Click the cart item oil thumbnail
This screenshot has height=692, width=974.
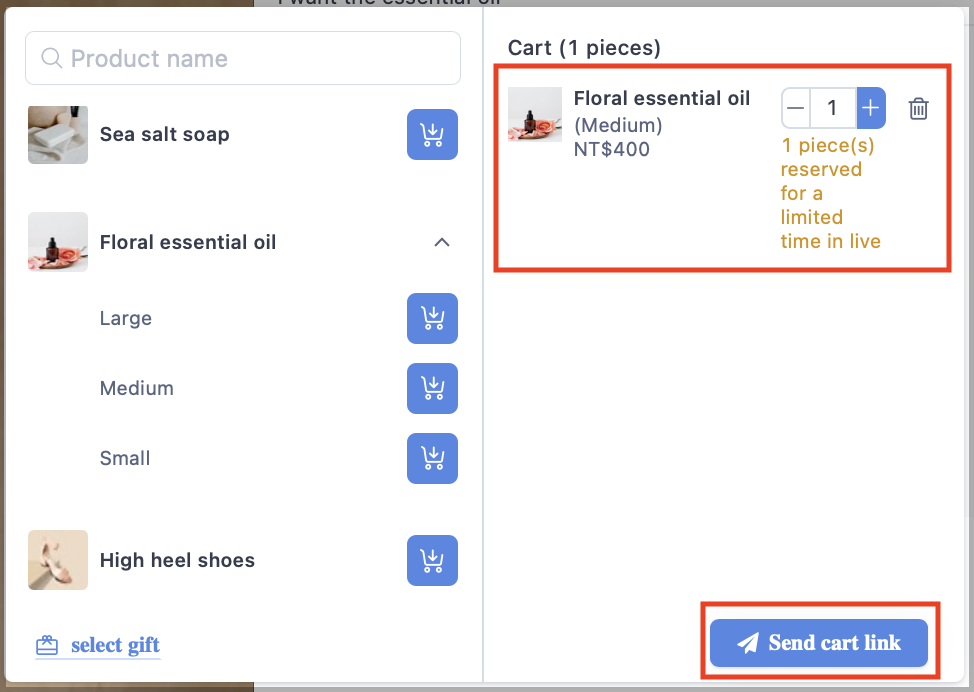[535, 114]
